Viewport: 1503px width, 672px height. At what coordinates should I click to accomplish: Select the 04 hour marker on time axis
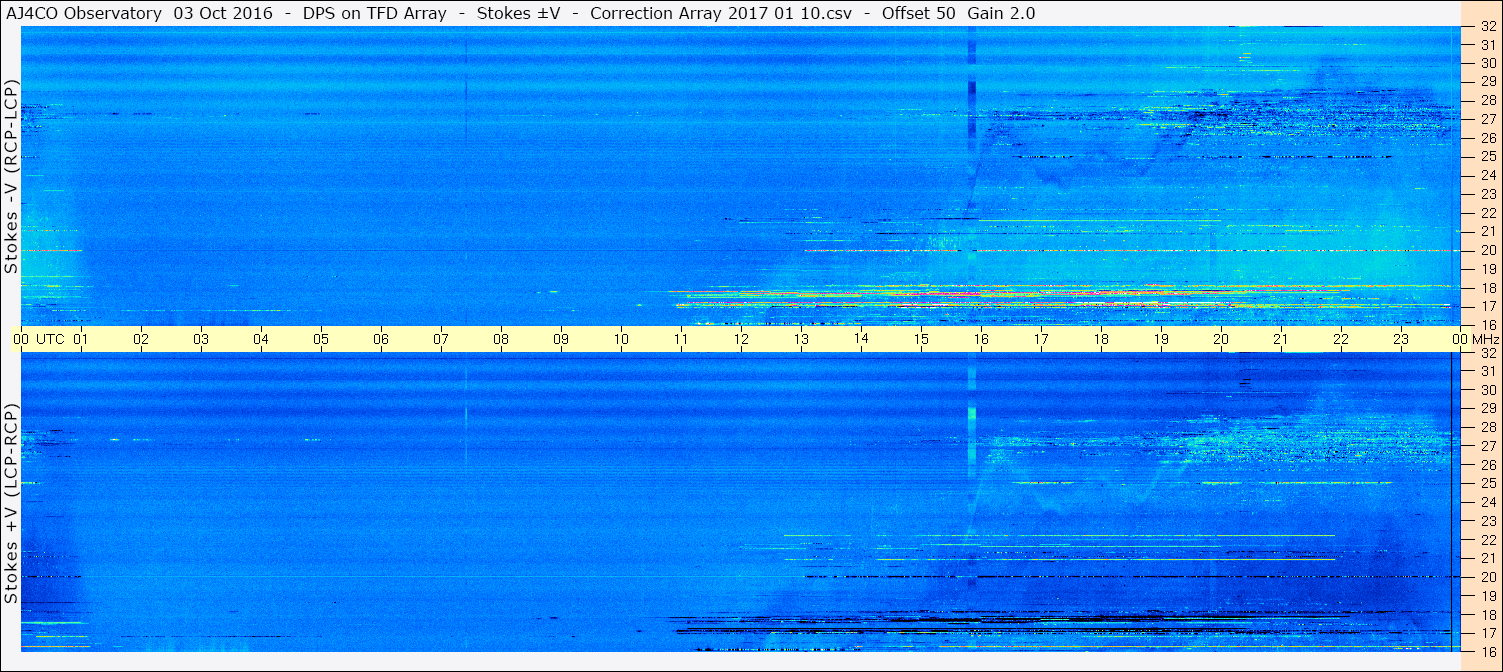pyautogui.click(x=260, y=339)
